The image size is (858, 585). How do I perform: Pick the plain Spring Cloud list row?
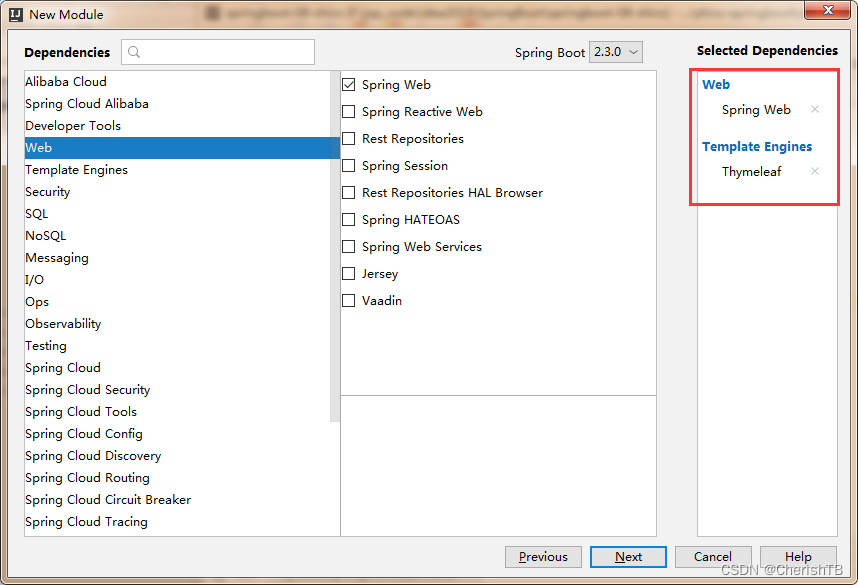tap(177, 368)
